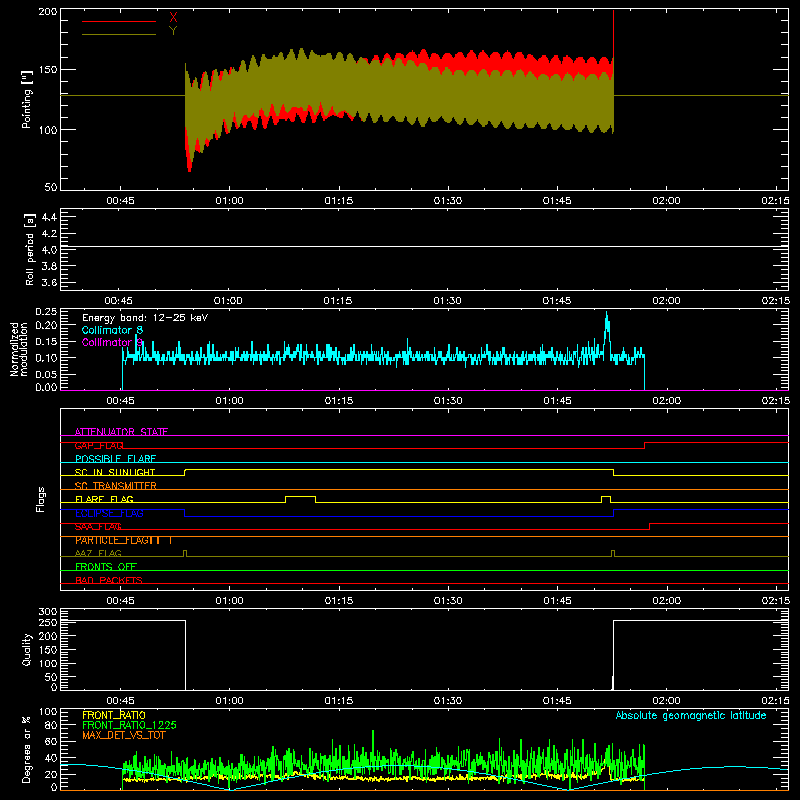Select the red X legend line sample
This screenshot has height=800, width=800.
pyautogui.click(x=119, y=21)
